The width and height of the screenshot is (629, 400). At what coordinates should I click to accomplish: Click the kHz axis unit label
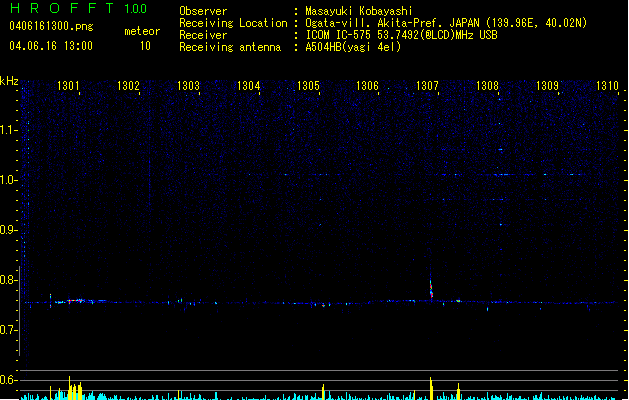[9, 81]
